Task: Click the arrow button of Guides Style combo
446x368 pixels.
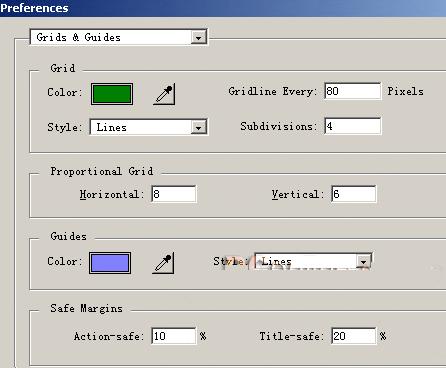Action: [363, 262]
